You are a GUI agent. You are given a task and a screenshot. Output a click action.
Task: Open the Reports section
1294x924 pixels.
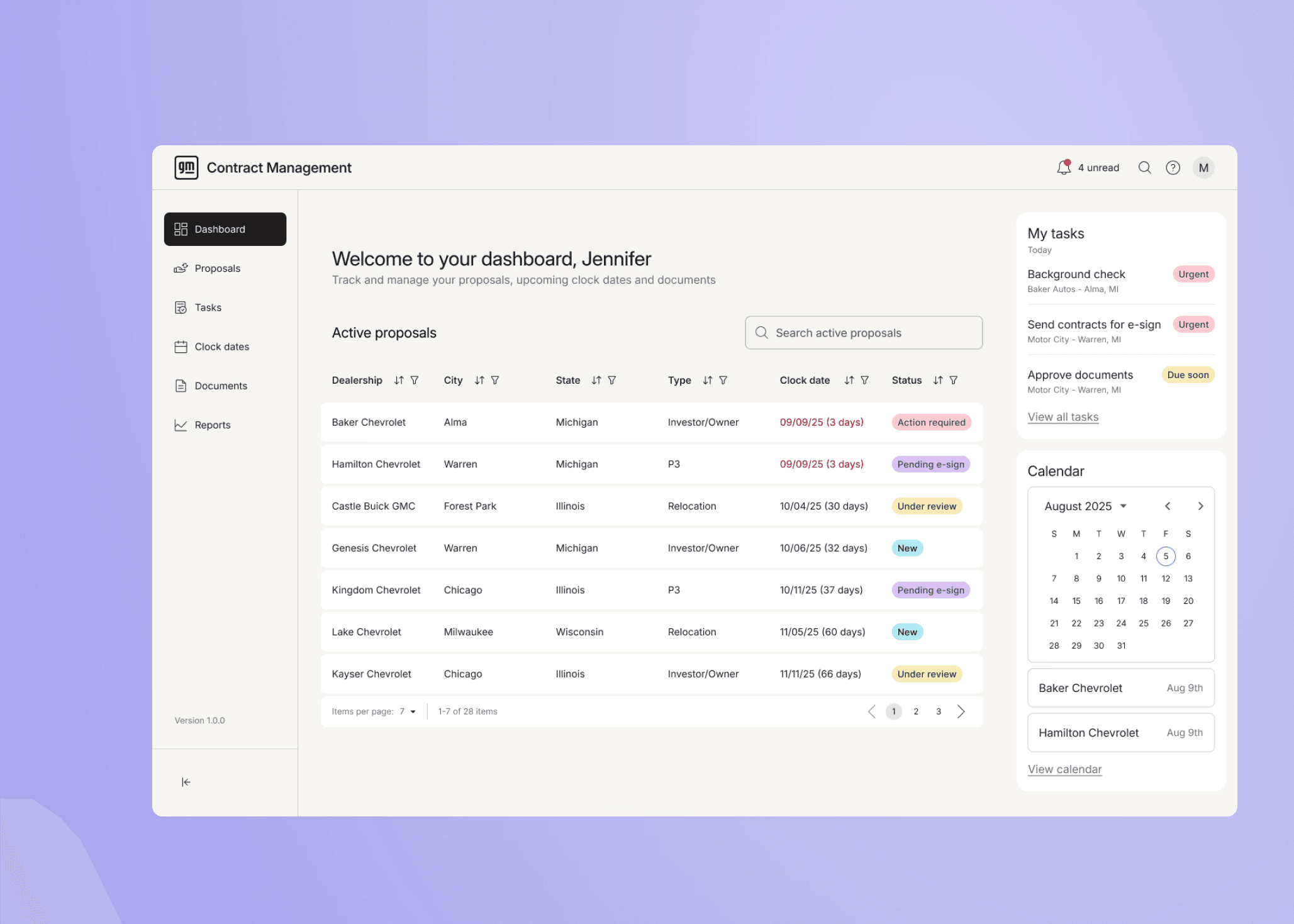pos(212,425)
